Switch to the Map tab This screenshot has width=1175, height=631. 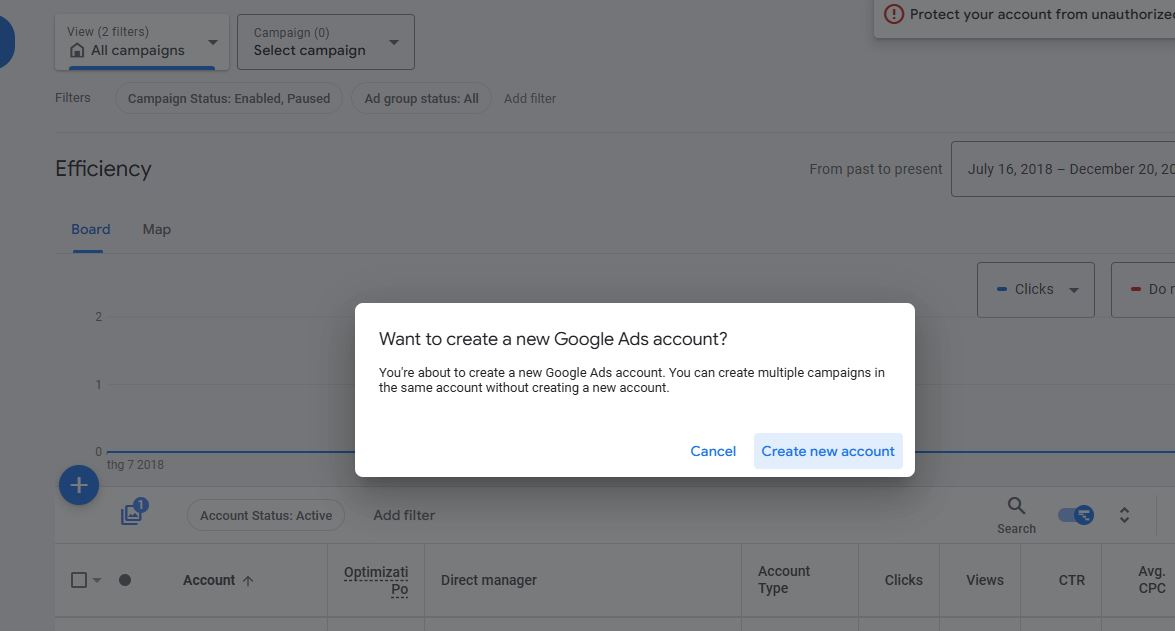[157, 229]
